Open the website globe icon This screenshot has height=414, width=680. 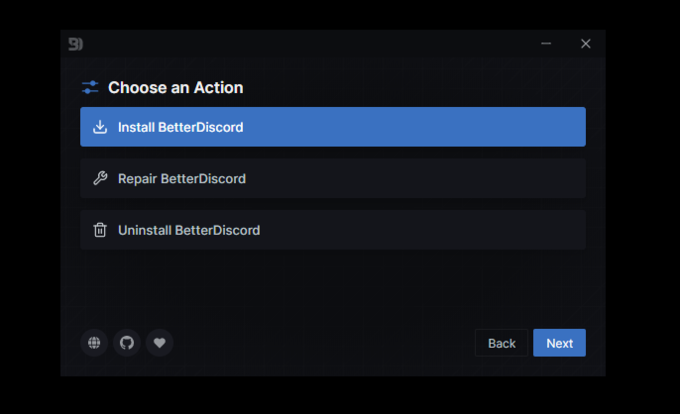[94, 343]
